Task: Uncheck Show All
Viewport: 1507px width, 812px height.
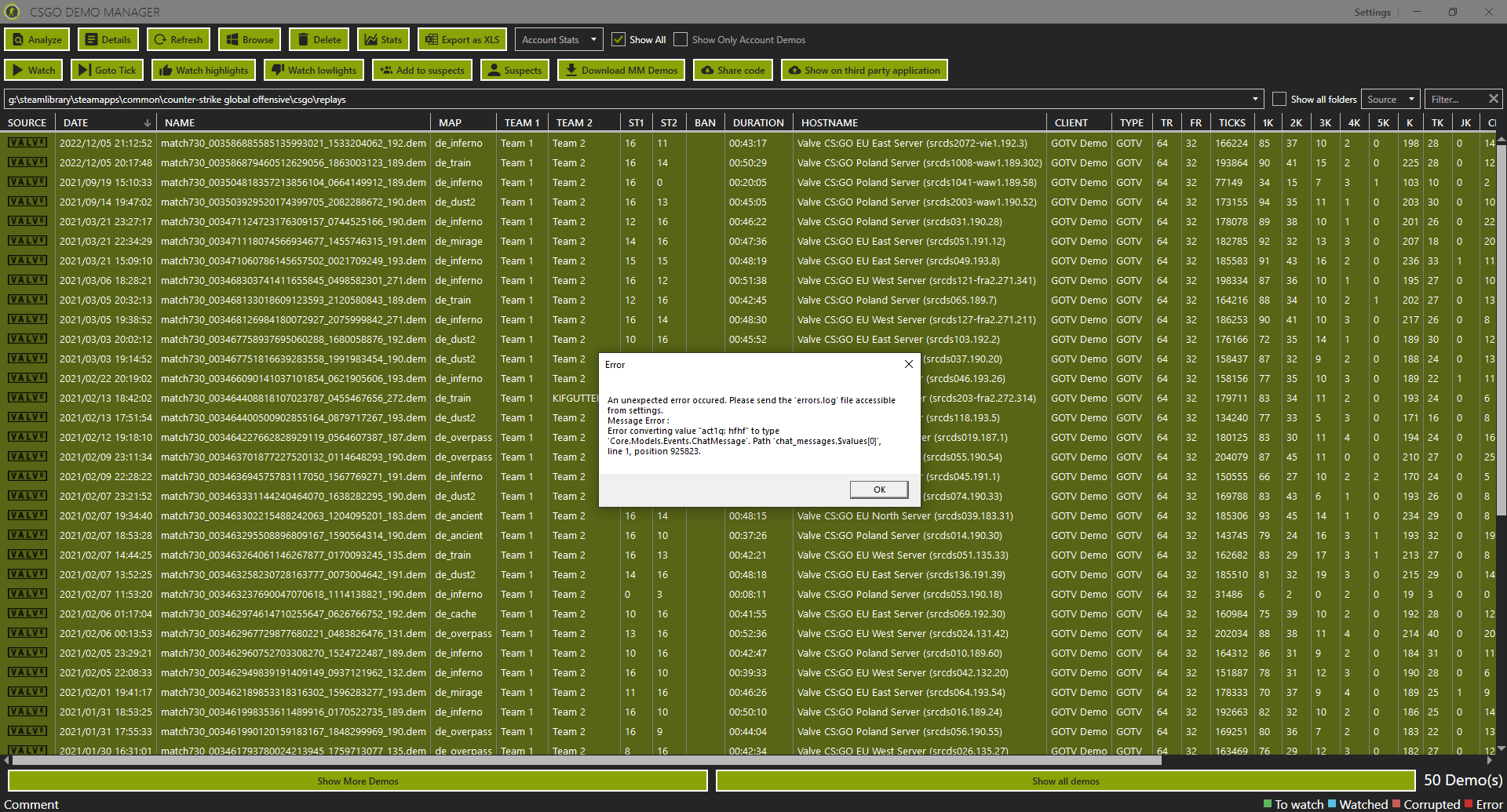Action: [619, 39]
